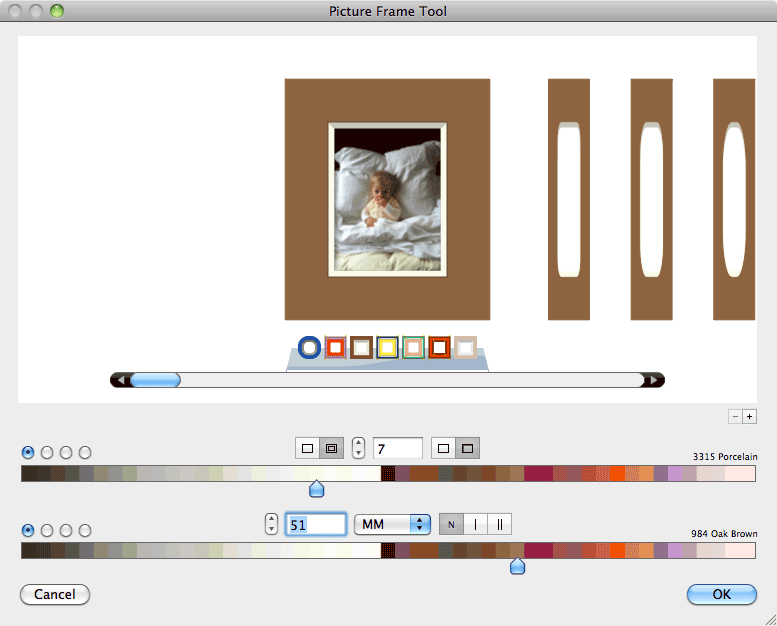Click the first narrow brown frame preview
Viewport: 777px width, 626px height.
click(569, 199)
